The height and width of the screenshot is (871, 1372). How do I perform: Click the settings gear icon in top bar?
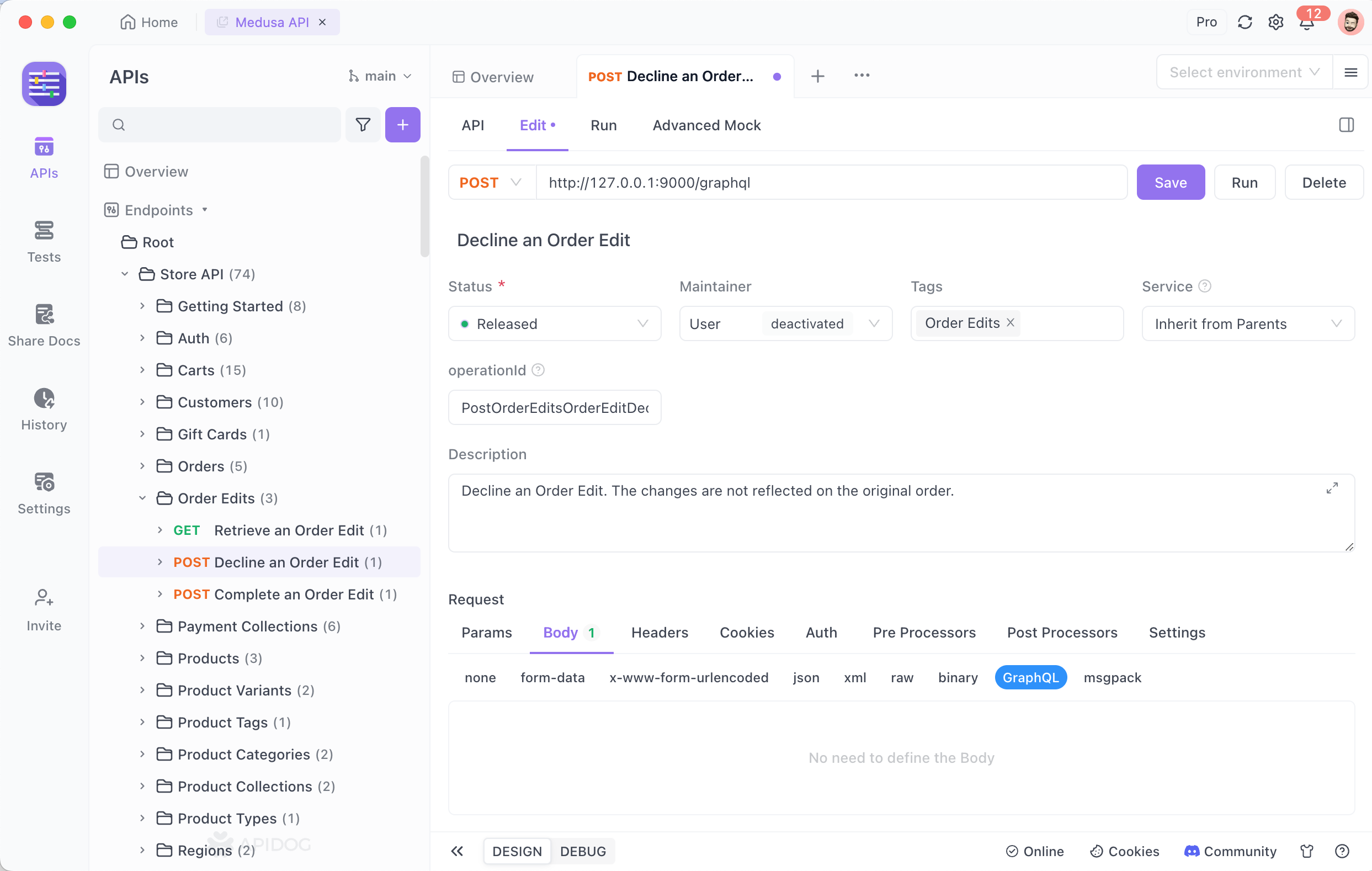point(1276,22)
